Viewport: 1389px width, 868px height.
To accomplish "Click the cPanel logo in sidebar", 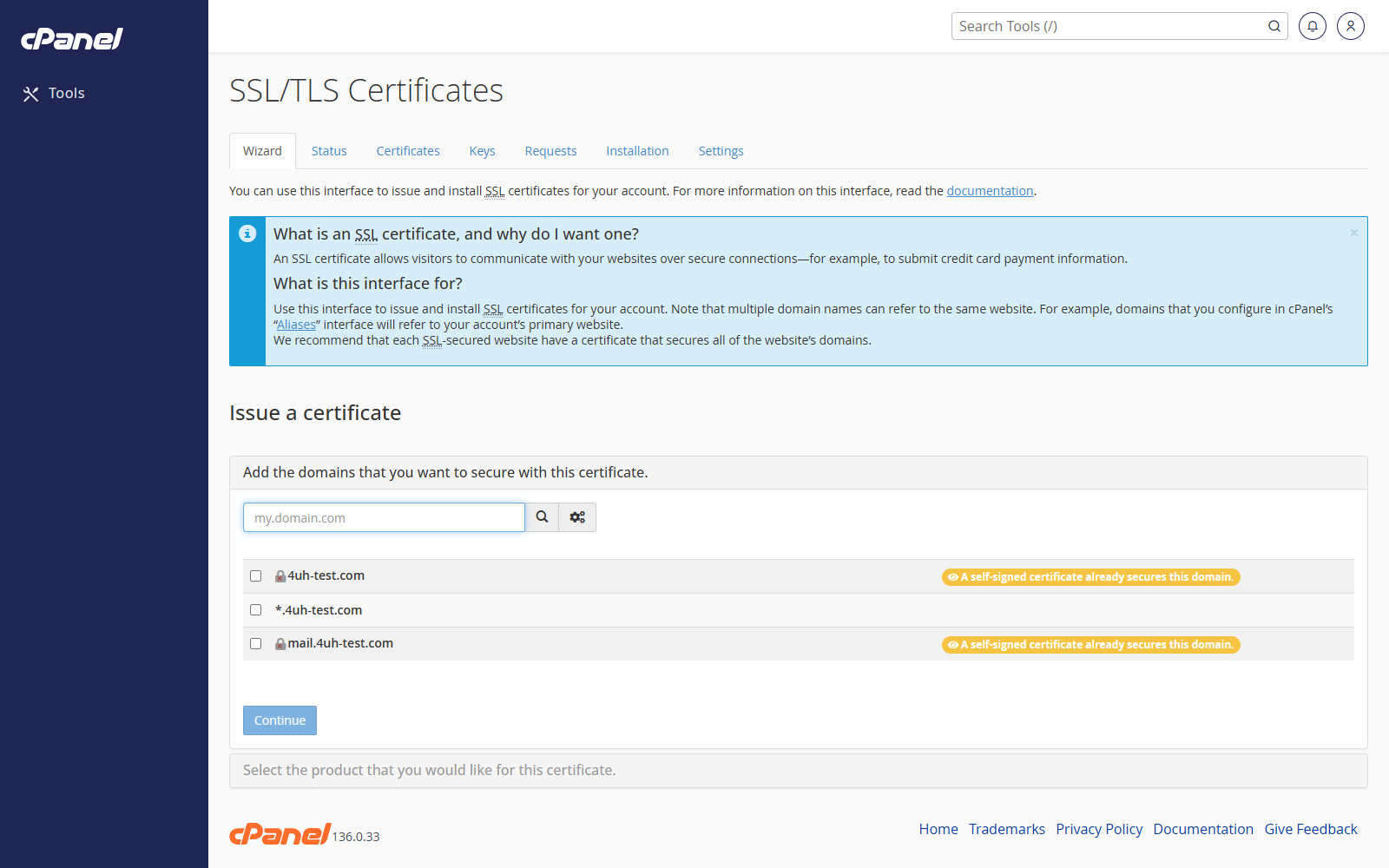I will tap(72, 39).
